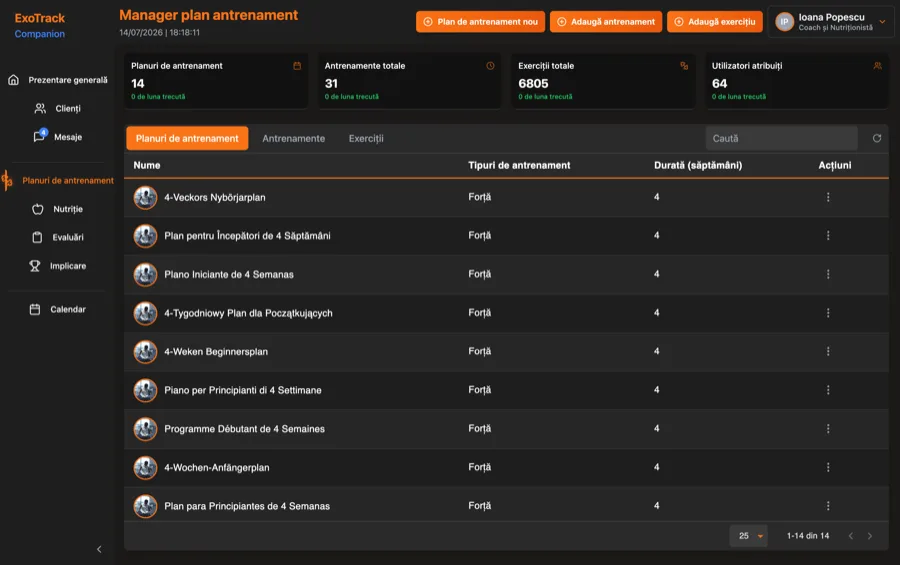Click clock icon on Antrenamente totale card
Image resolution: width=900 pixels, height=565 pixels.
490,66
